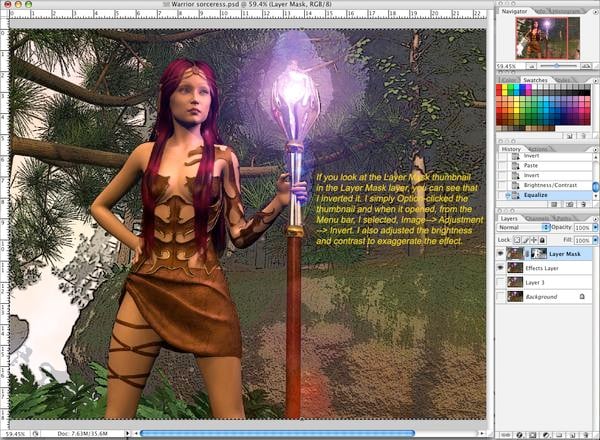Pick yellow swatch in top row
The width and height of the screenshot is (600, 440).
[505, 87]
